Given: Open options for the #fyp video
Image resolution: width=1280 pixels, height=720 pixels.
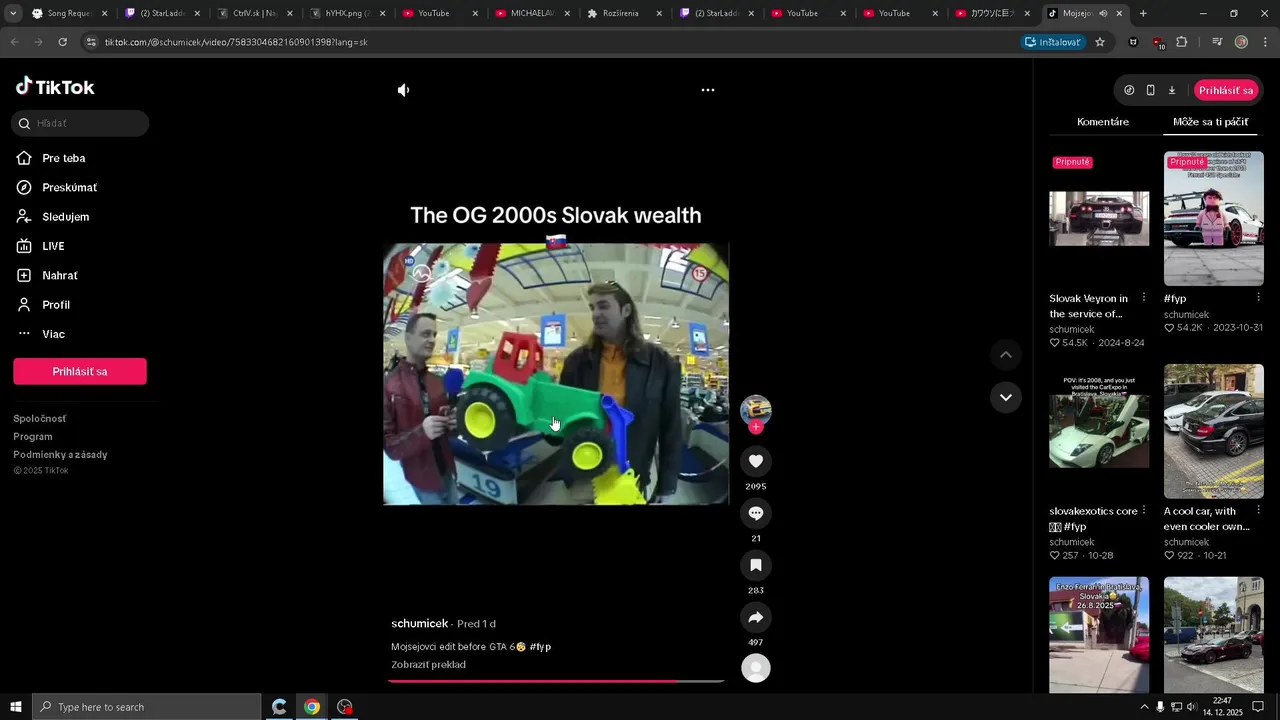Looking at the screenshot, I should tap(1258, 298).
